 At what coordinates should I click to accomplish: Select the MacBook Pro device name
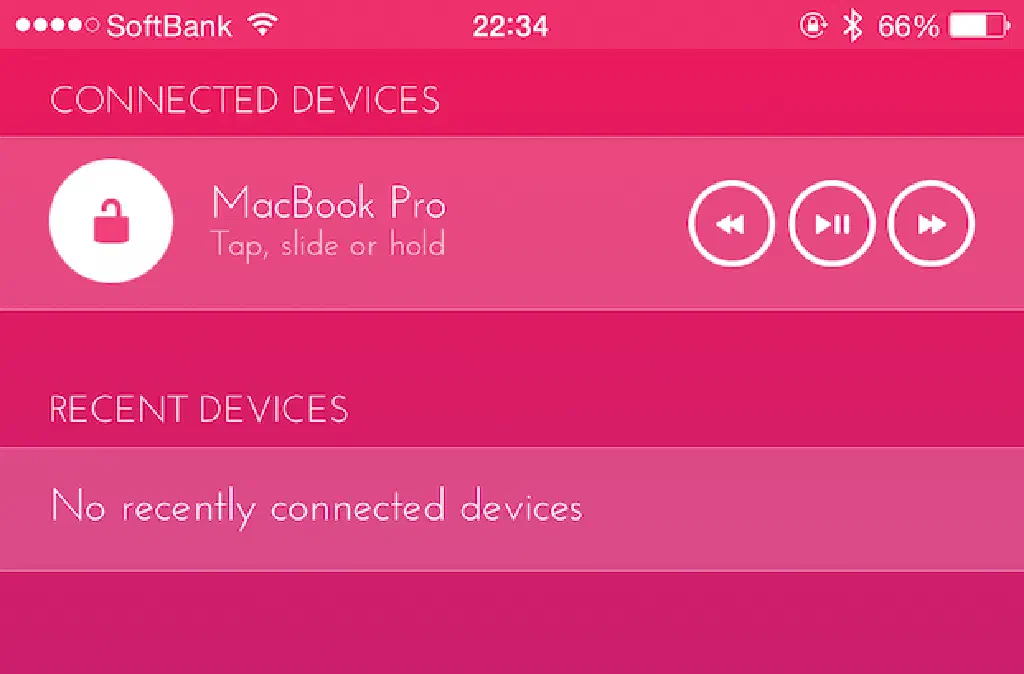tap(328, 202)
